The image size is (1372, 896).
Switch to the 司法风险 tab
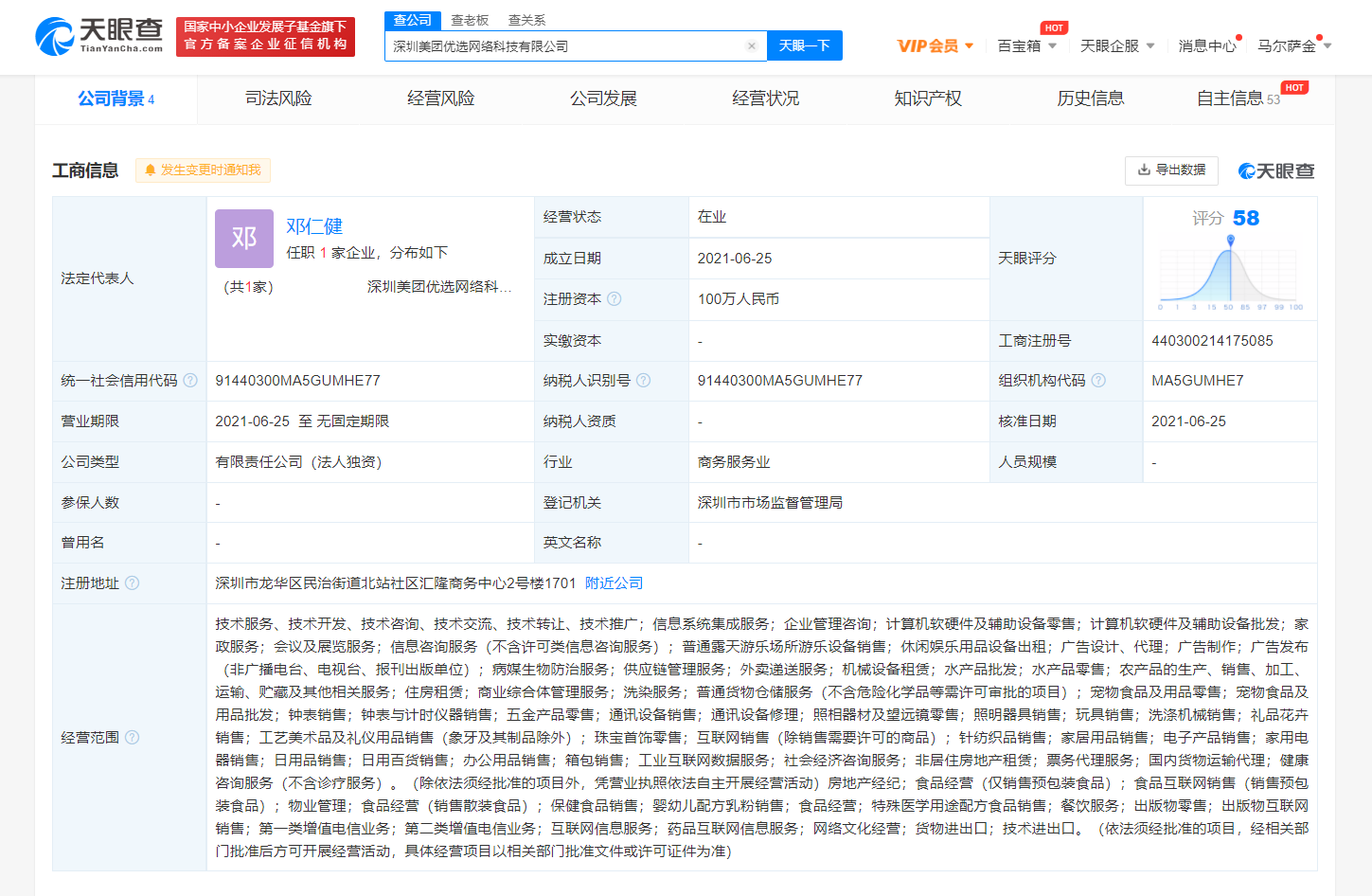(278, 99)
